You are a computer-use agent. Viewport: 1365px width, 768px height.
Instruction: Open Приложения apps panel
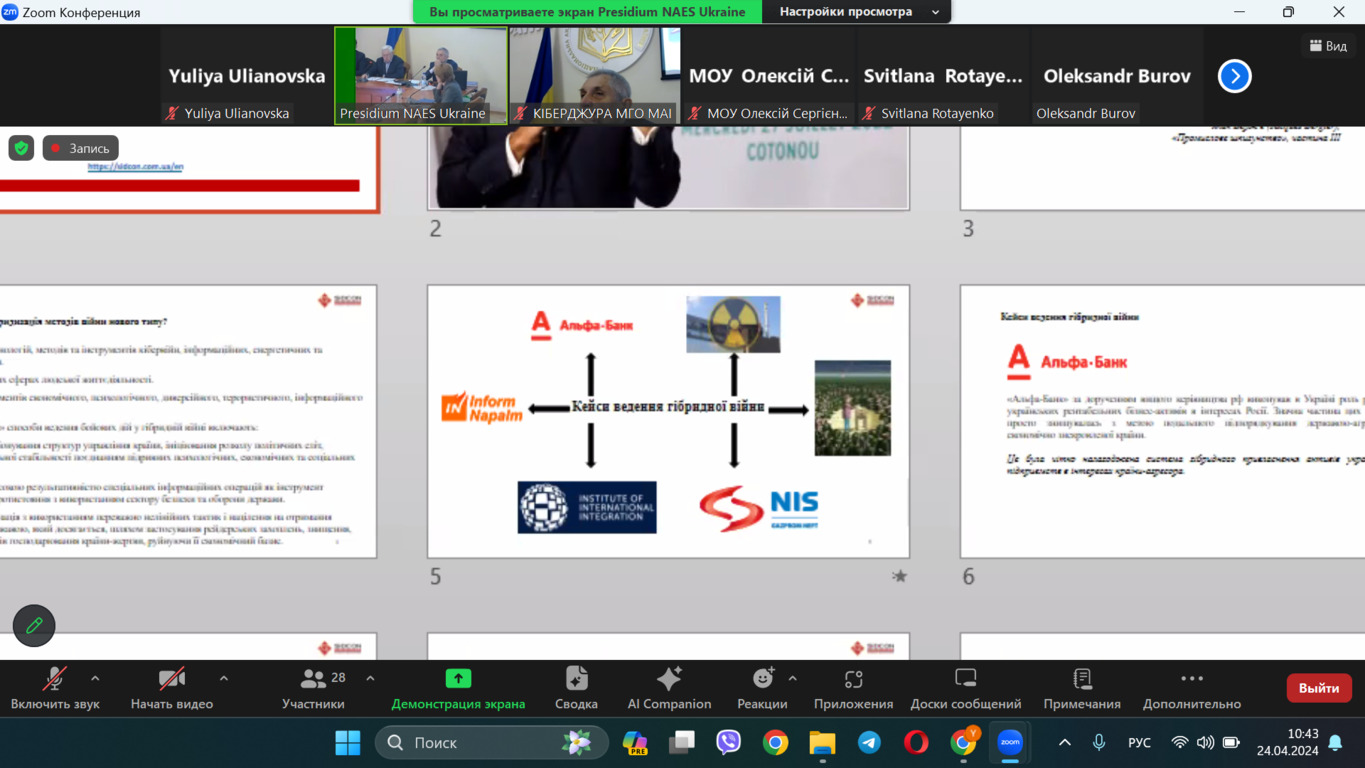853,689
